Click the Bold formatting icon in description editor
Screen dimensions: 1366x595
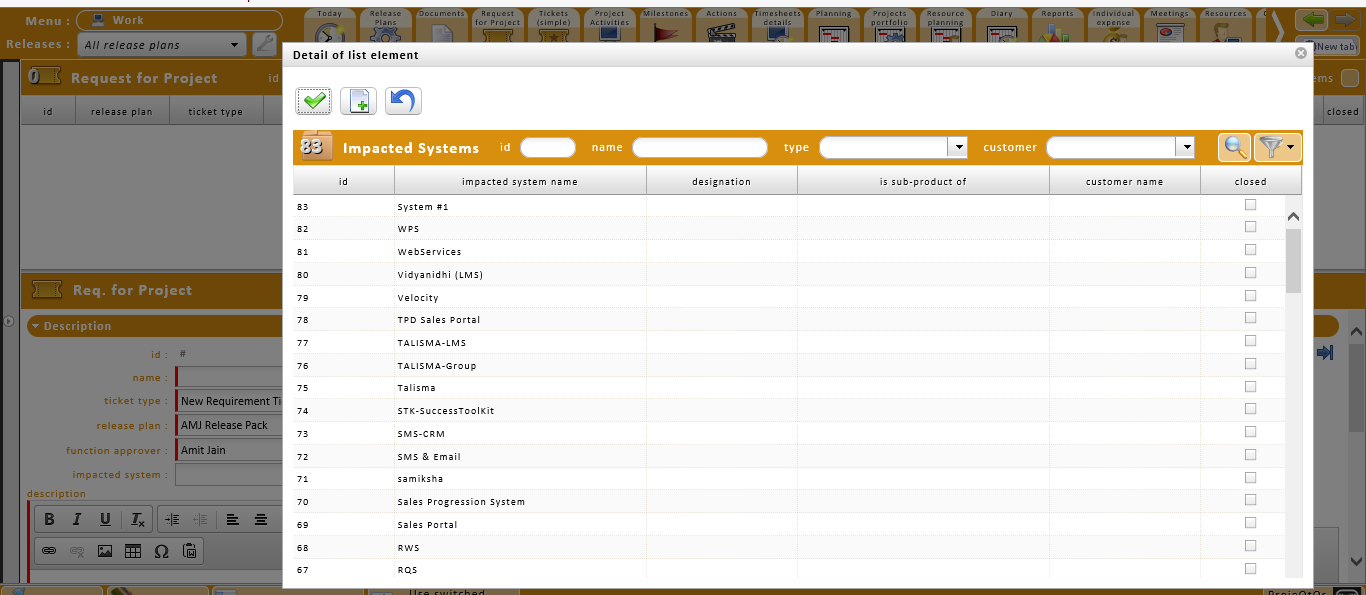49,519
